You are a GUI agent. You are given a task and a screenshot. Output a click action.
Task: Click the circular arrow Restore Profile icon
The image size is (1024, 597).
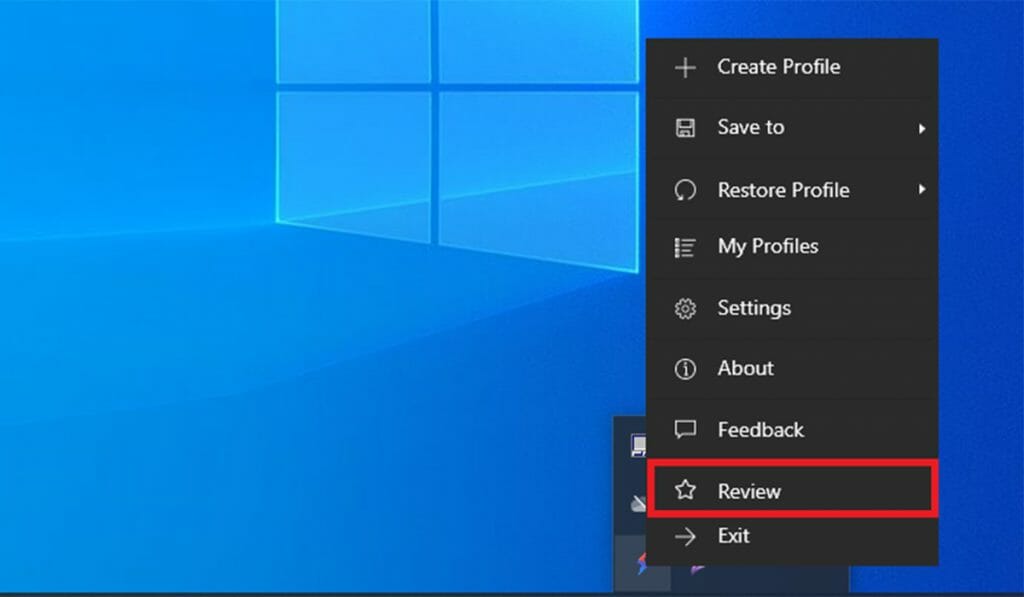coord(685,190)
